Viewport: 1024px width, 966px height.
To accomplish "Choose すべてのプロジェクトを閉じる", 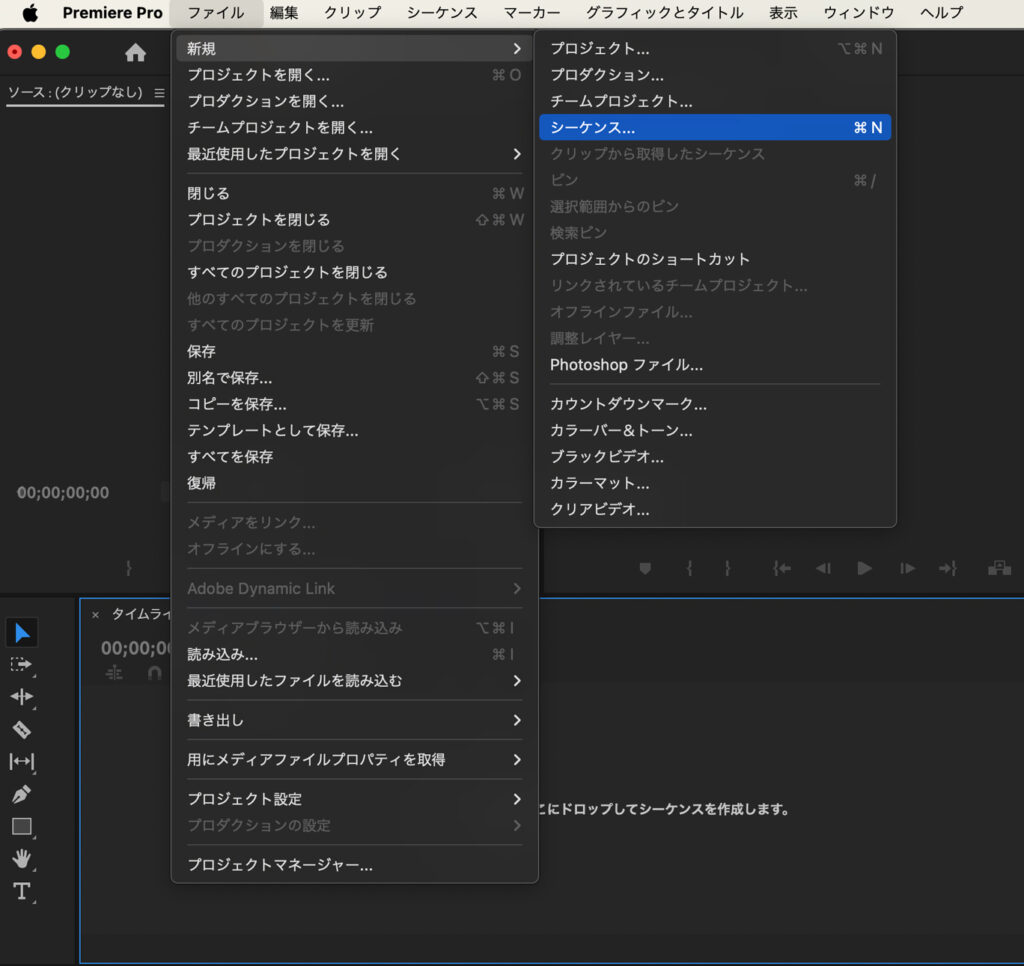I will [354, 272].
